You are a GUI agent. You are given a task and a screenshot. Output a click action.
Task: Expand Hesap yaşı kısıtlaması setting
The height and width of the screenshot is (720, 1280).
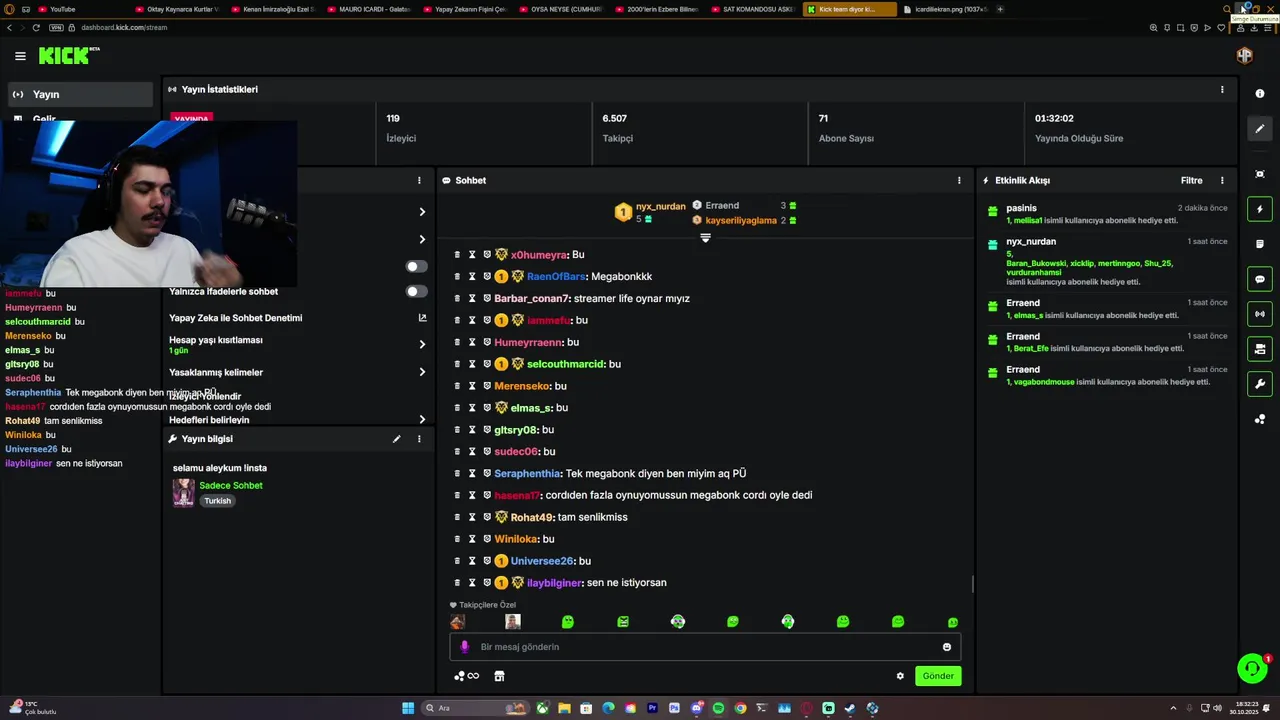click(422, 344)
